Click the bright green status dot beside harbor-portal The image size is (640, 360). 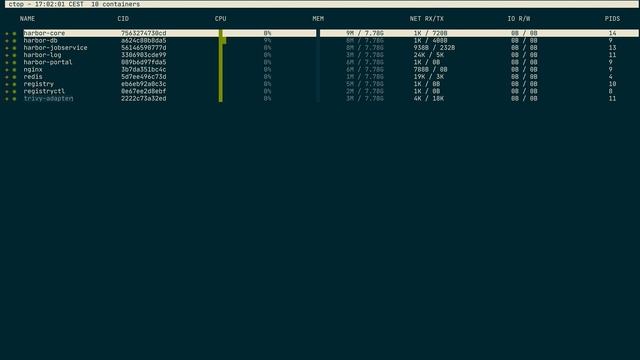pos(14,62)
